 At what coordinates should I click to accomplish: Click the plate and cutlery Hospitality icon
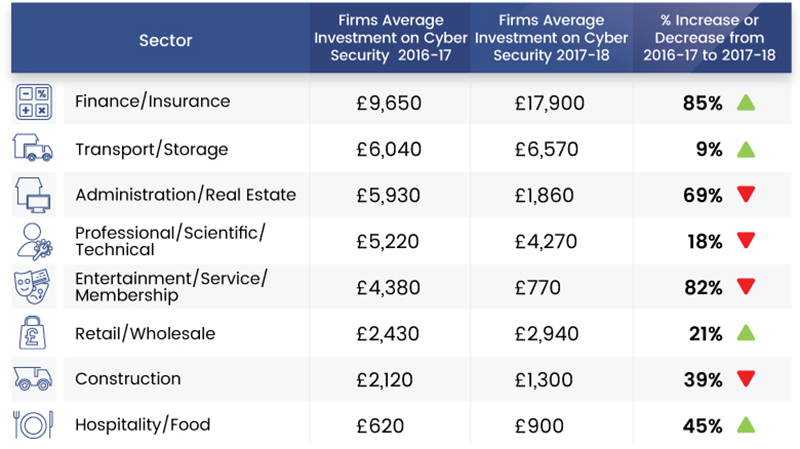coord(32,425)
